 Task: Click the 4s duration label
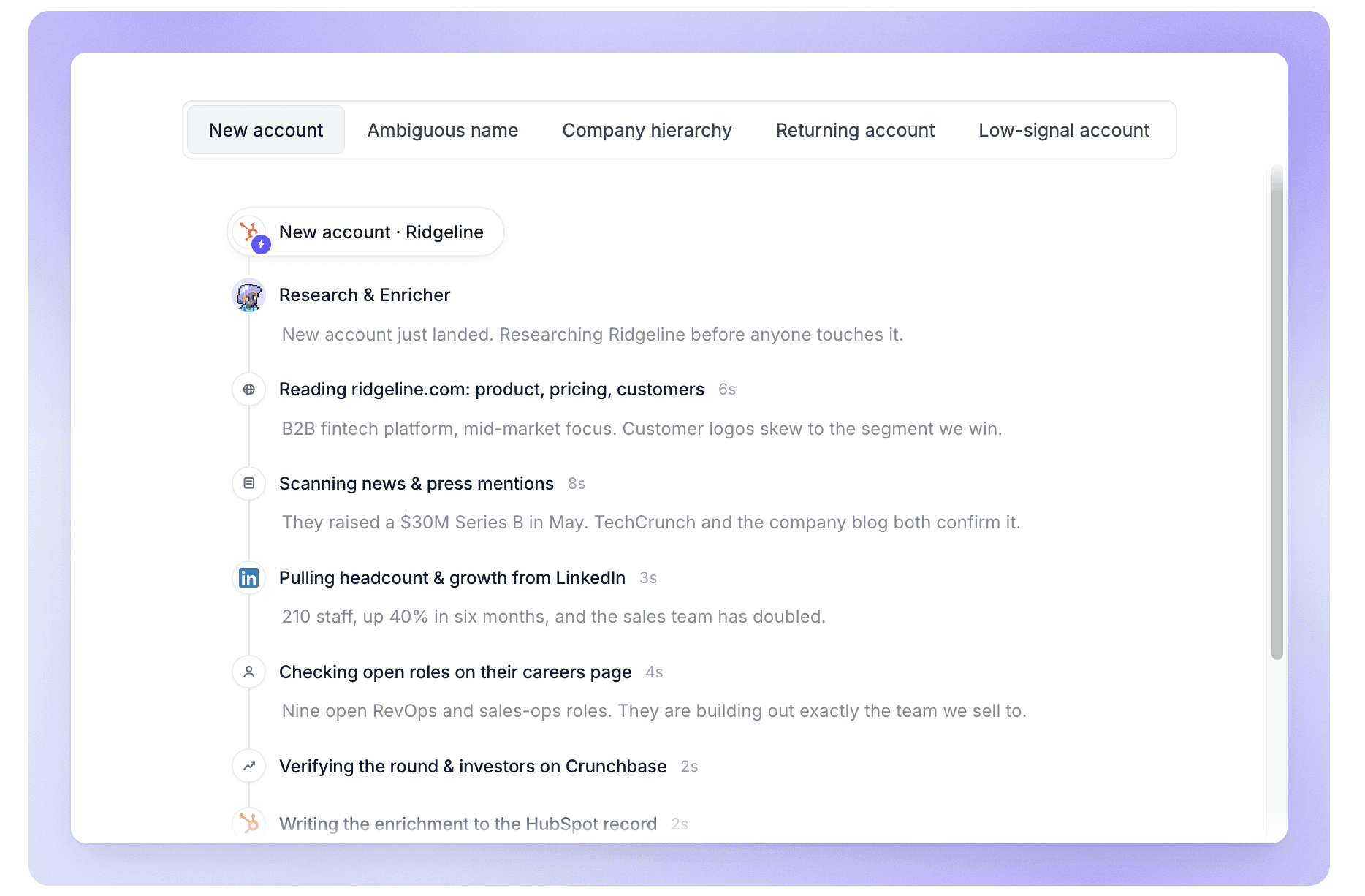point(654,672)
